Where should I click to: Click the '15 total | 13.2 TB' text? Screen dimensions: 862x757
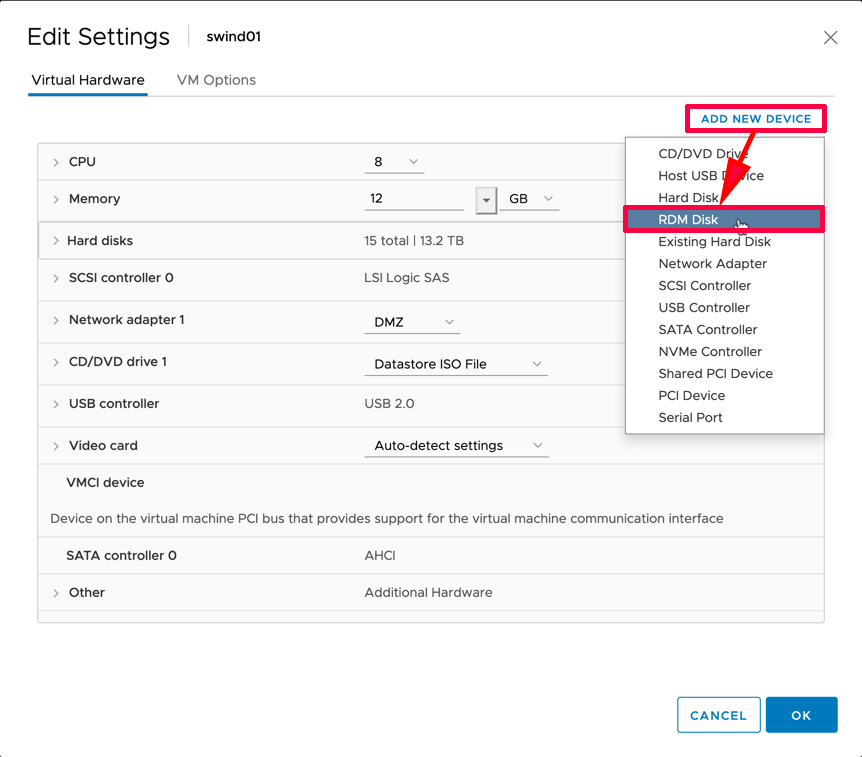coord(414,241)
